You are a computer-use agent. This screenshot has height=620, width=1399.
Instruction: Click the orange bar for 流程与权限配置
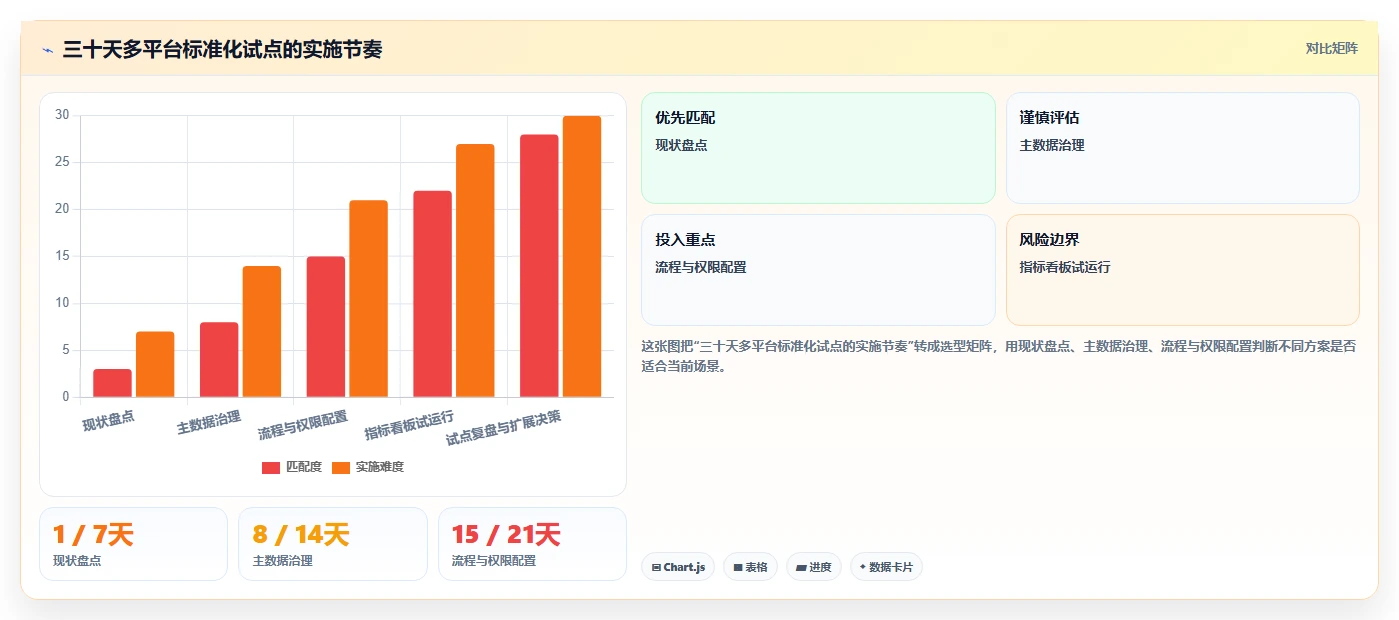pyautogui.click(x=368, y=299)
